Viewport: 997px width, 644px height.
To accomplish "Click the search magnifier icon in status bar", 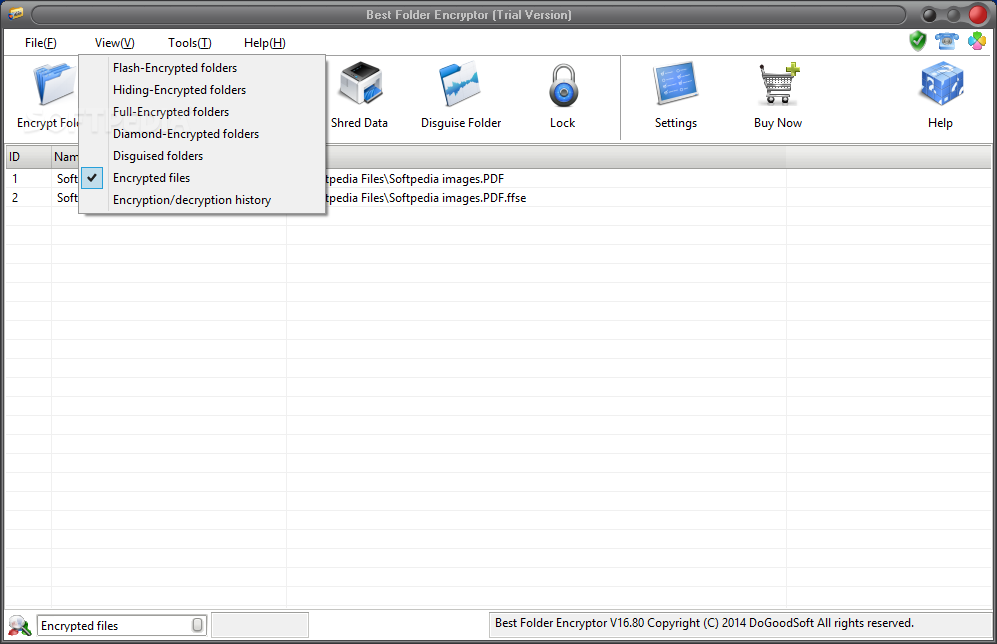I will pyautogui.click(x=19, y=626).
